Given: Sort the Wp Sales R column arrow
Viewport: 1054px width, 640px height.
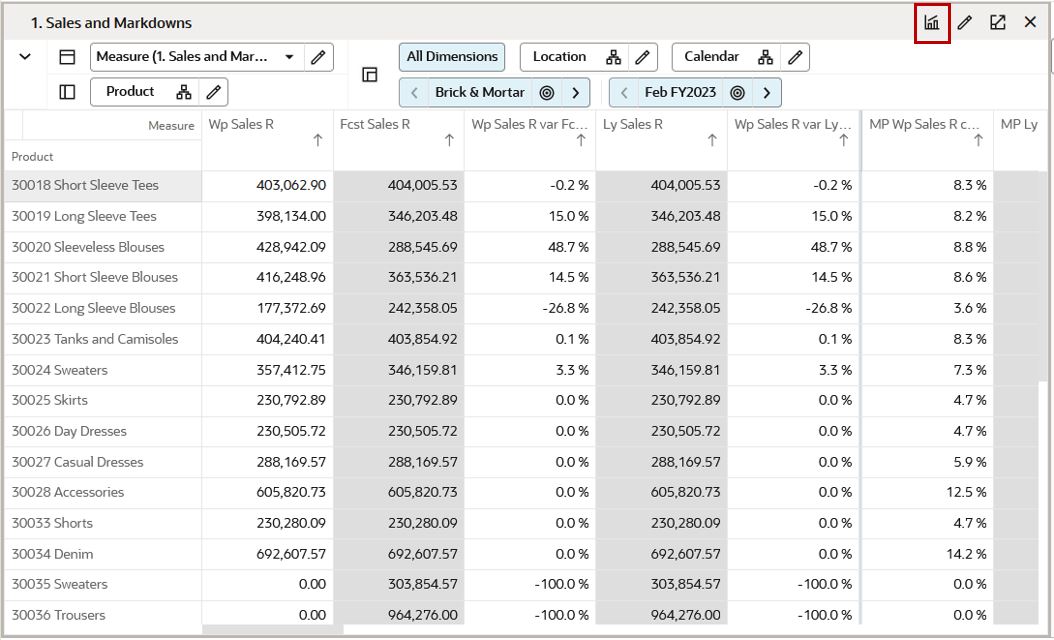Looking at the screenshot, I should point(318,140).
